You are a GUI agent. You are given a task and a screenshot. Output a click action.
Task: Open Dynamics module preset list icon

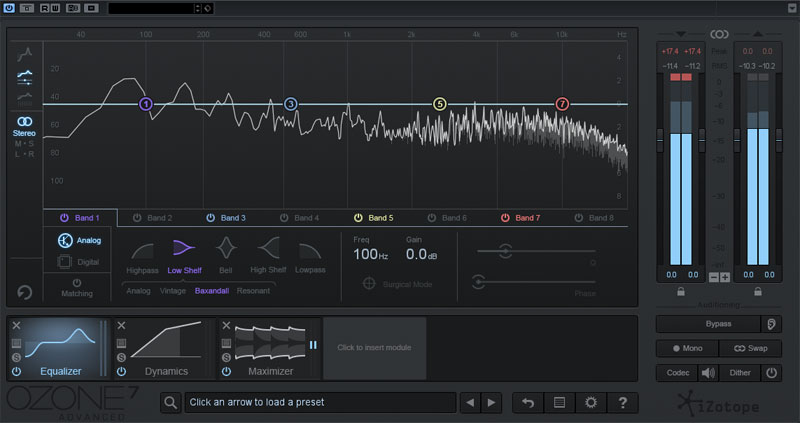[x=121, y=343]
